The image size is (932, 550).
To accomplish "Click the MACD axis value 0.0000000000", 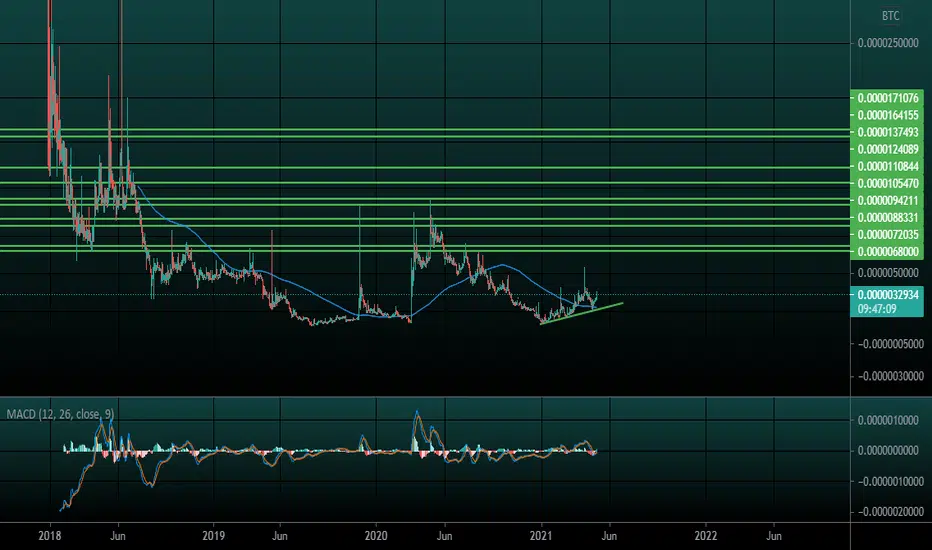I will click(x=888, y=451).
